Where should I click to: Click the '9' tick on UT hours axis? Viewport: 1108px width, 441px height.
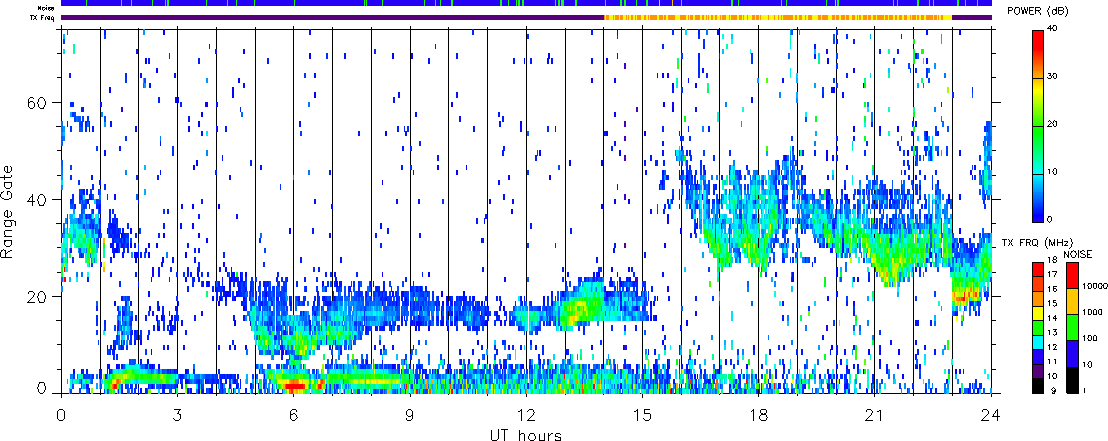410,414
